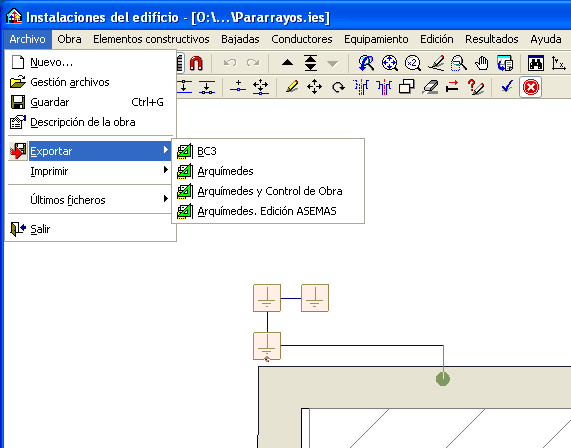Select the eraser delete tool
Viewport: 571px width, 448px height.
430,87
